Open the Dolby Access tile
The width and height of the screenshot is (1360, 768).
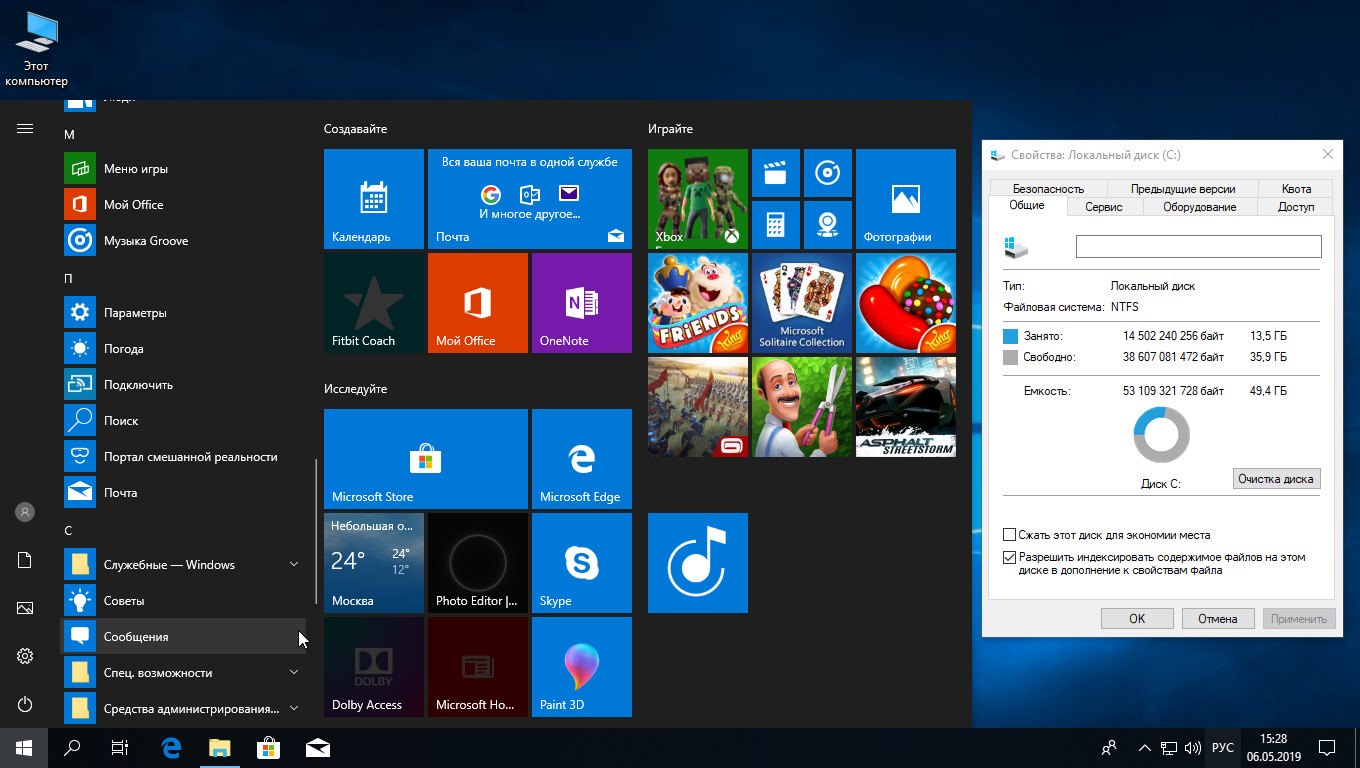(x=374, y=667)
